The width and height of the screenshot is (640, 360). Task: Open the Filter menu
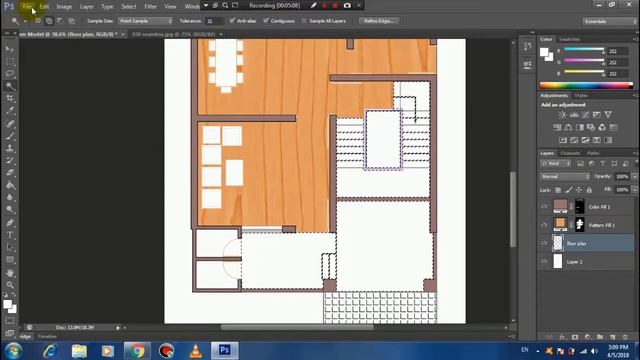[150, 7]
